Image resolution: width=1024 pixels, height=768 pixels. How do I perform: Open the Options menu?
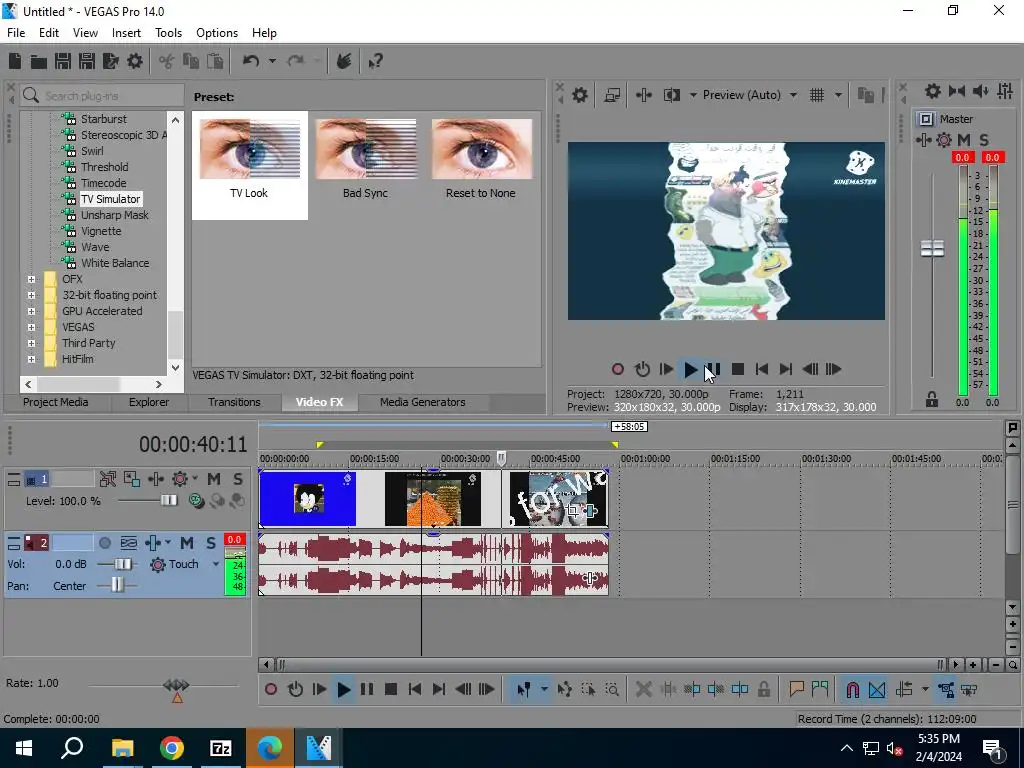(x=217, y=33)
